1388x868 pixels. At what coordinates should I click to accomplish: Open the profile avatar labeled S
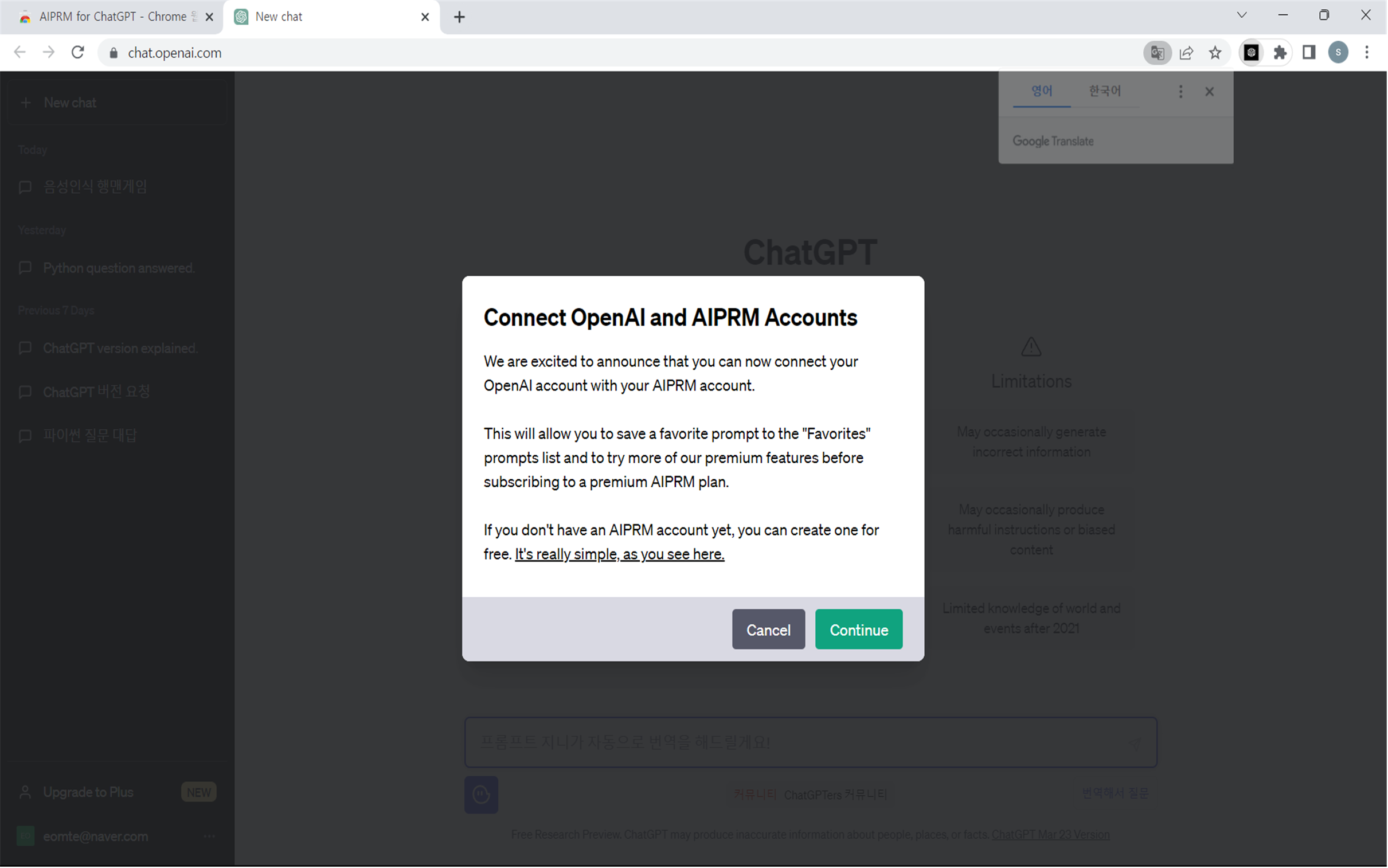(x=1339, y=53)
